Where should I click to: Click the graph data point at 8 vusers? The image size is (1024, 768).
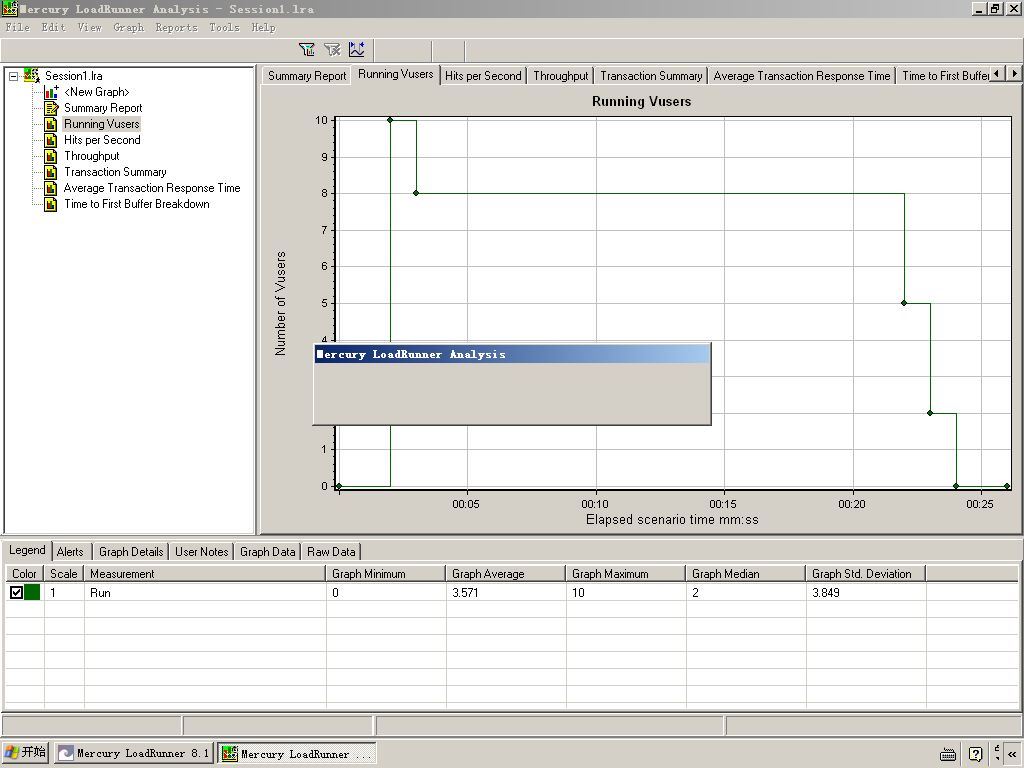(x=416, y=193)
